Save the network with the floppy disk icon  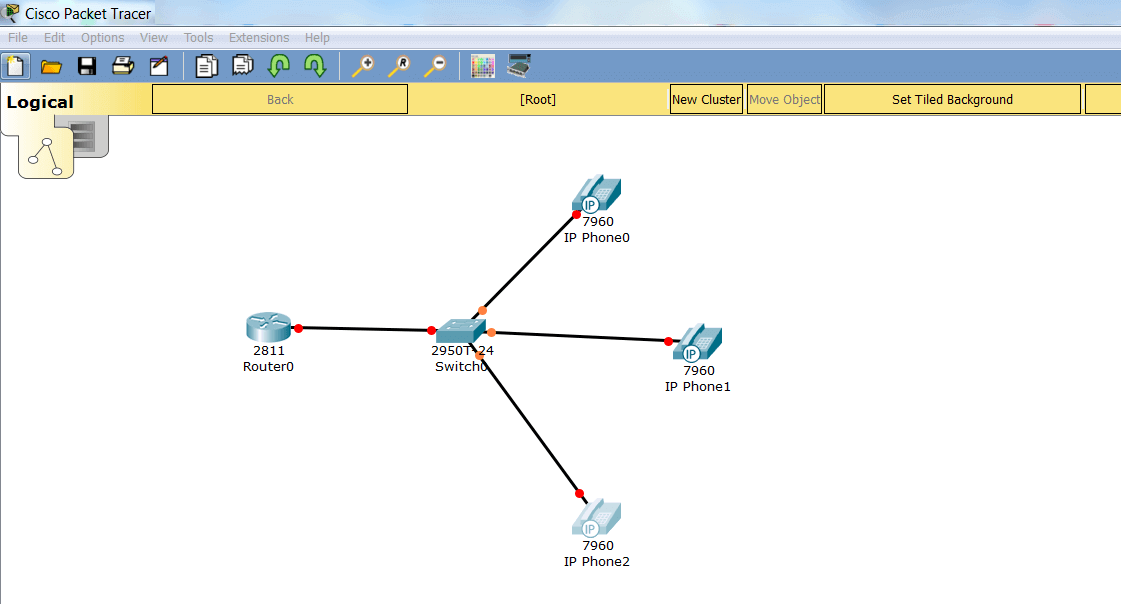coord(87,67)
